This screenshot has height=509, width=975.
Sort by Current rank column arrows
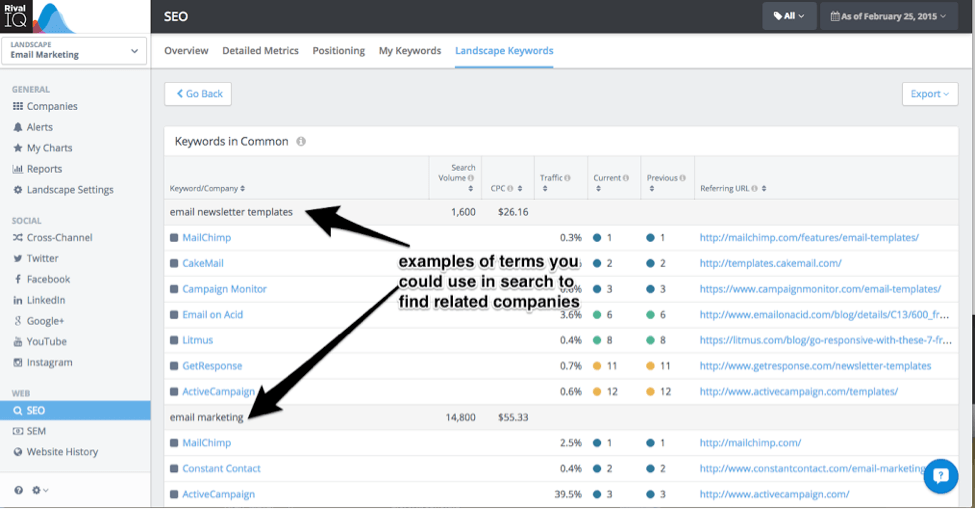598,188
